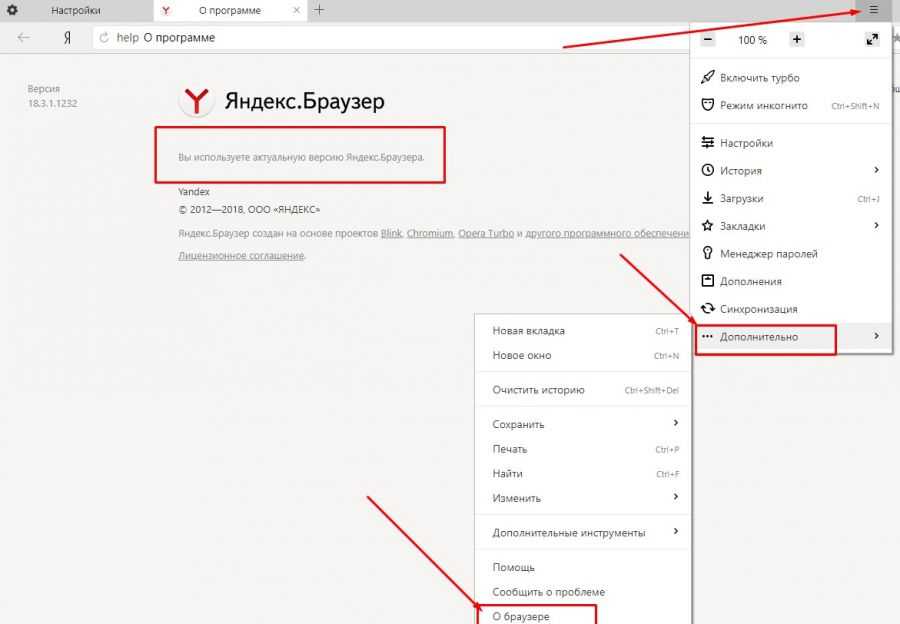
Task: Click the Дополнения extensions icon
Action: (708, 281)
